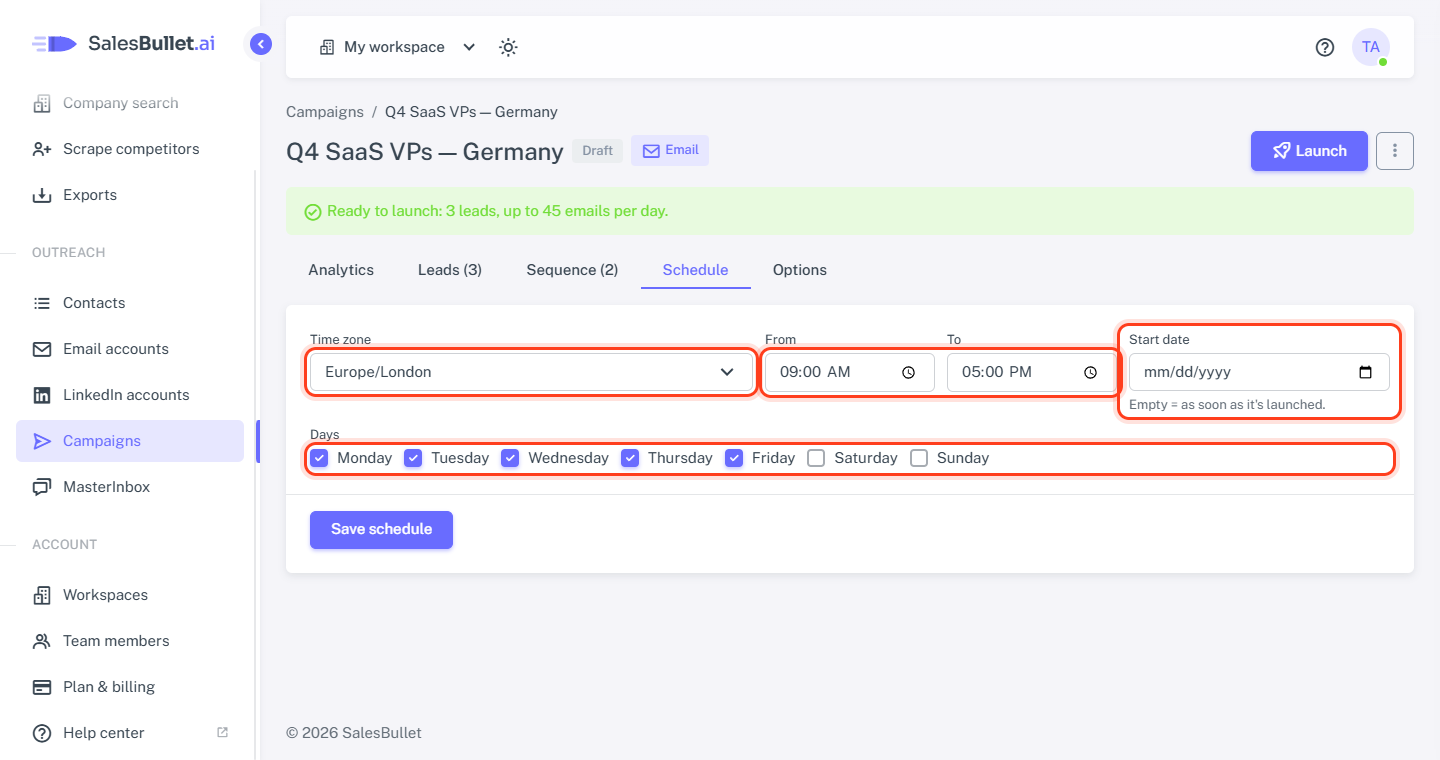The image size is (1440, 760).
Task: Click the Email channel badge
Action: tap(670, 151)
